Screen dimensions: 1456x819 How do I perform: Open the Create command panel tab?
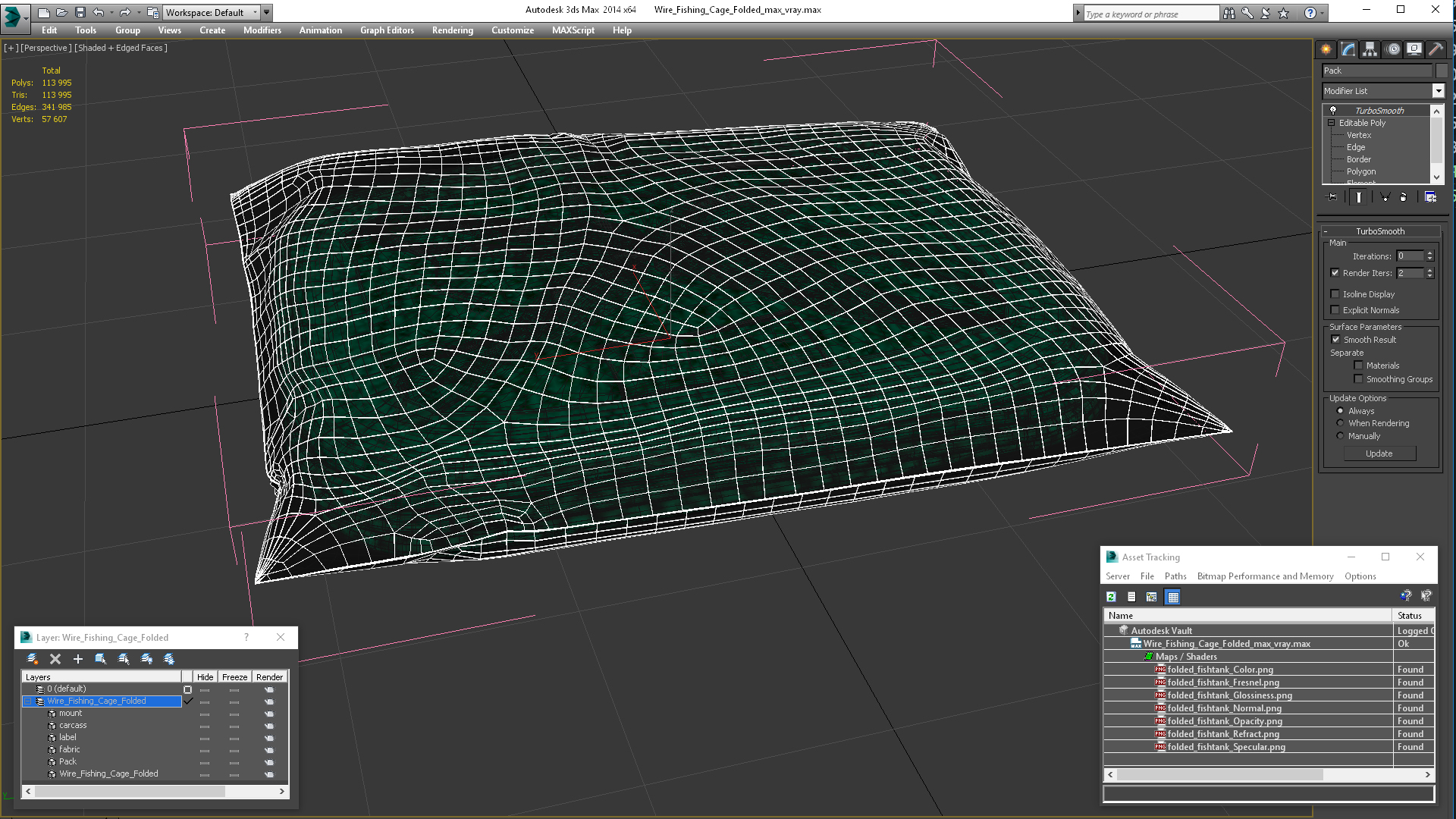1326,49
